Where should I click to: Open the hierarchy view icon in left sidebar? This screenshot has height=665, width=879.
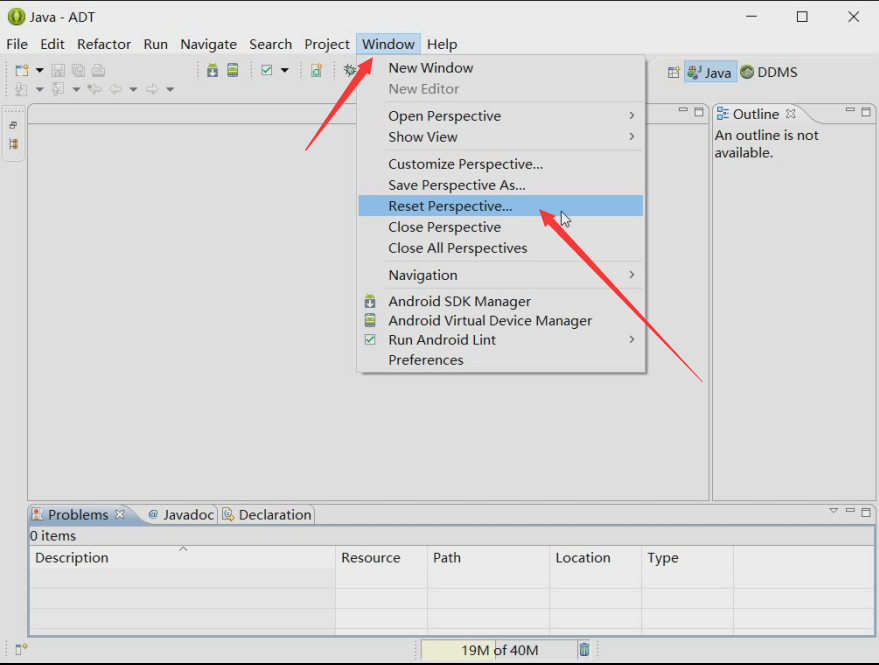click(13, 144)
